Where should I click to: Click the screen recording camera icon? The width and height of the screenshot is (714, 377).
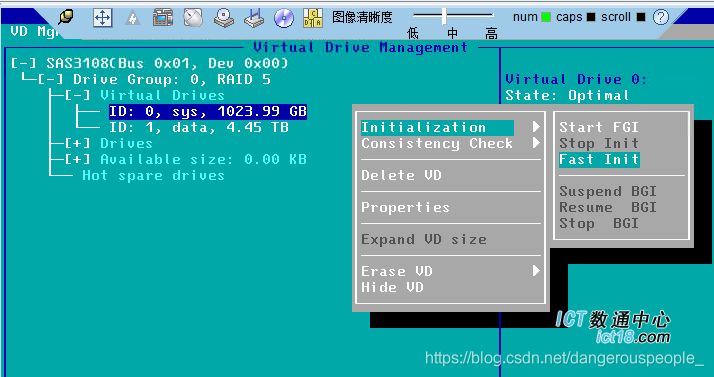coord(163,18)
